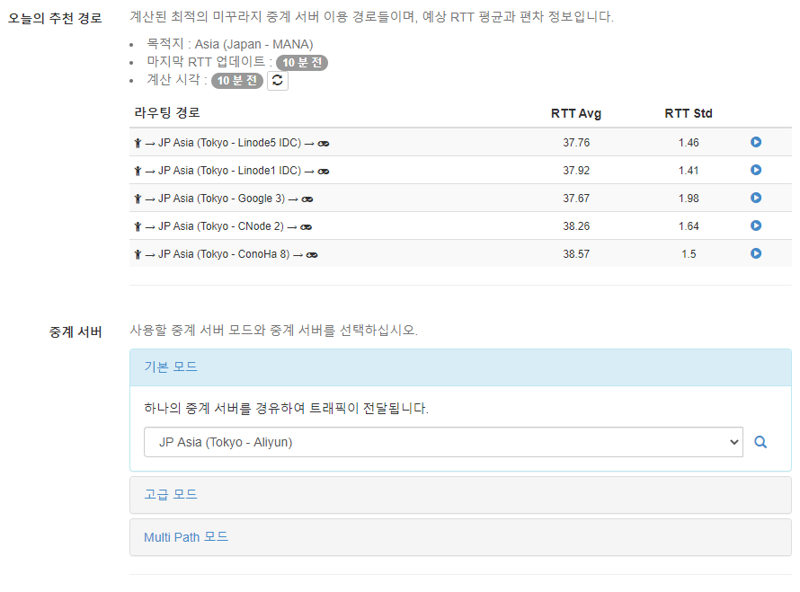
Task: Click play icon for Google 3 route
Action: (756, 198)
